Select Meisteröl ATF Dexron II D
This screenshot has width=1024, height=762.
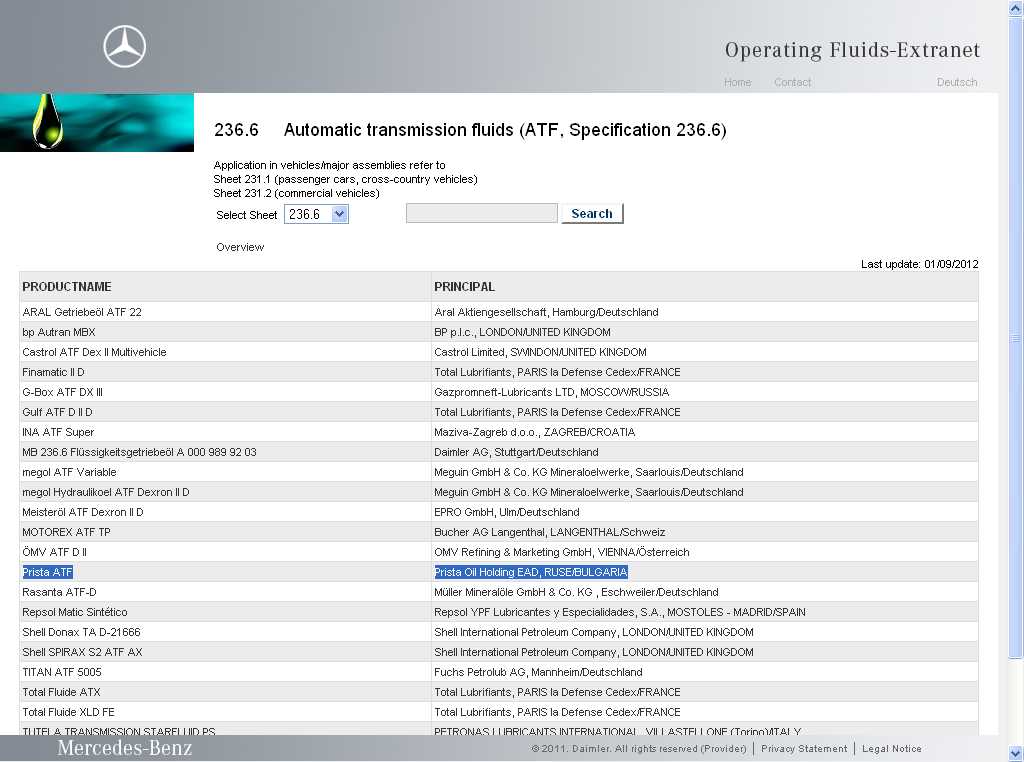pos(83,512)
